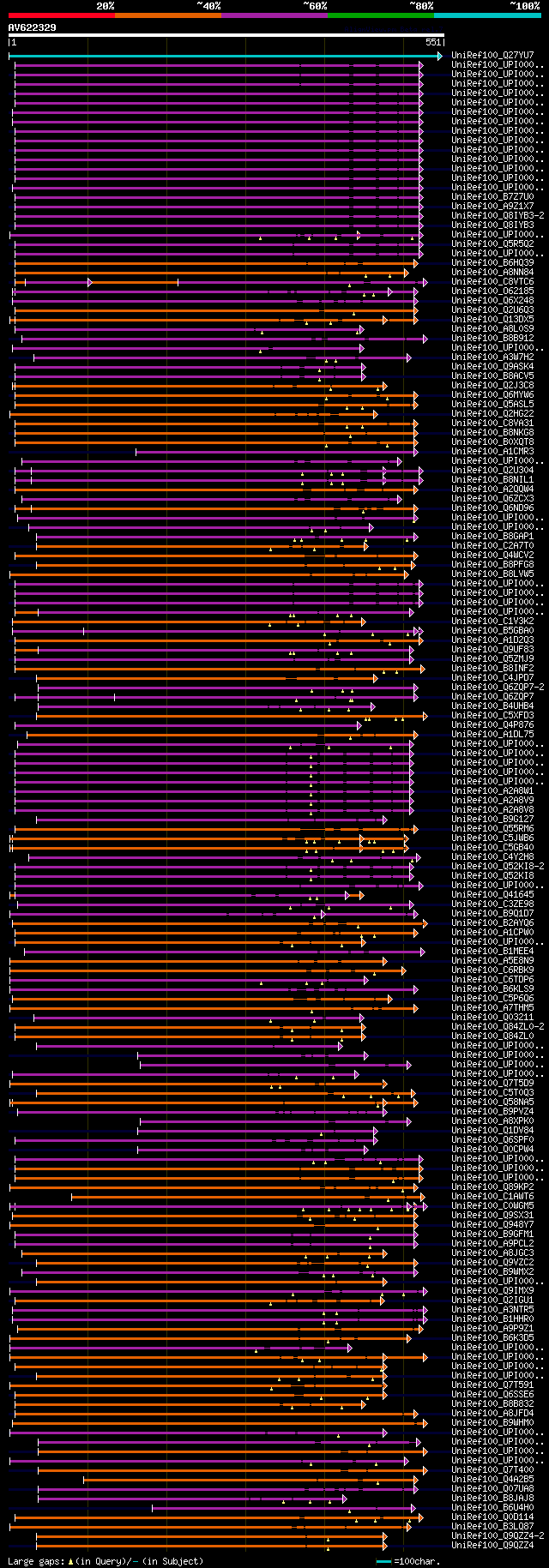Click the UniRef100_C0WGM5 label

492,1205
